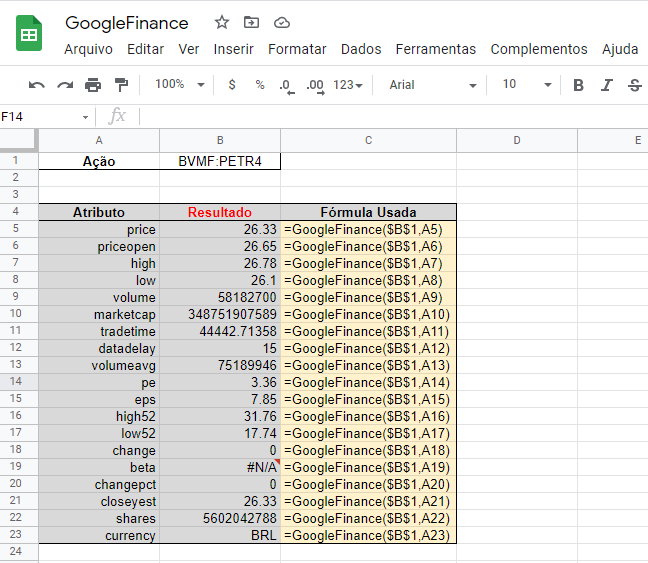This screenshot has width=648, height=563.
Task: Click inside the formula bar
Action: click(393, 117)
